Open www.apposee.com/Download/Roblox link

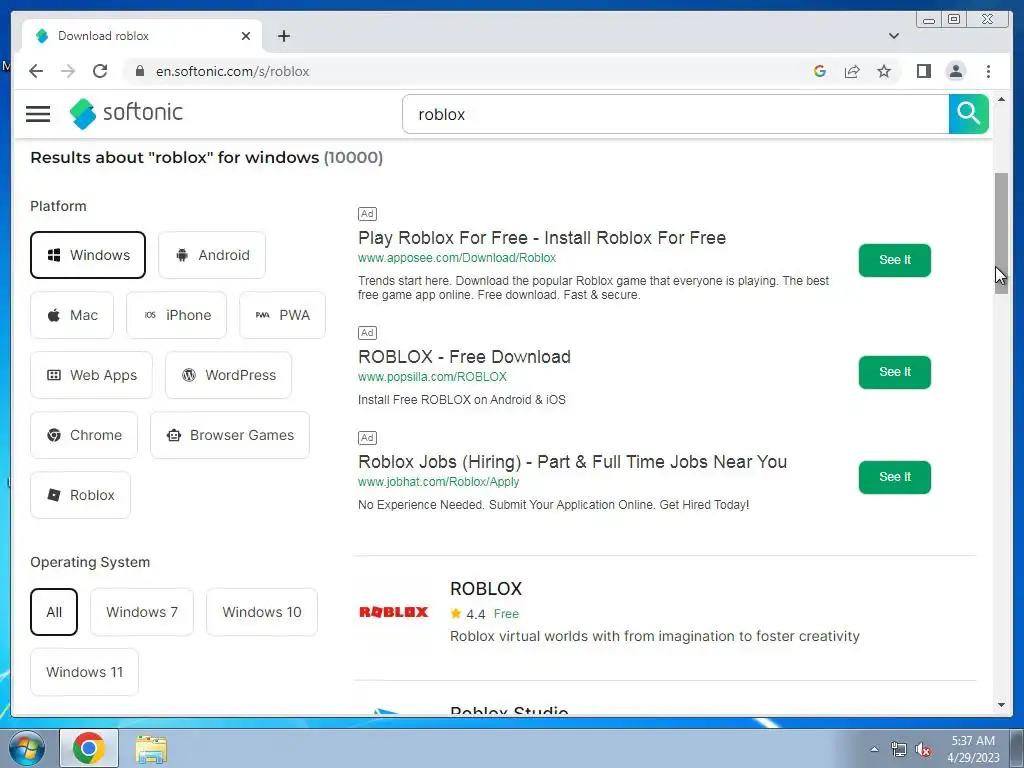(456, 258)
